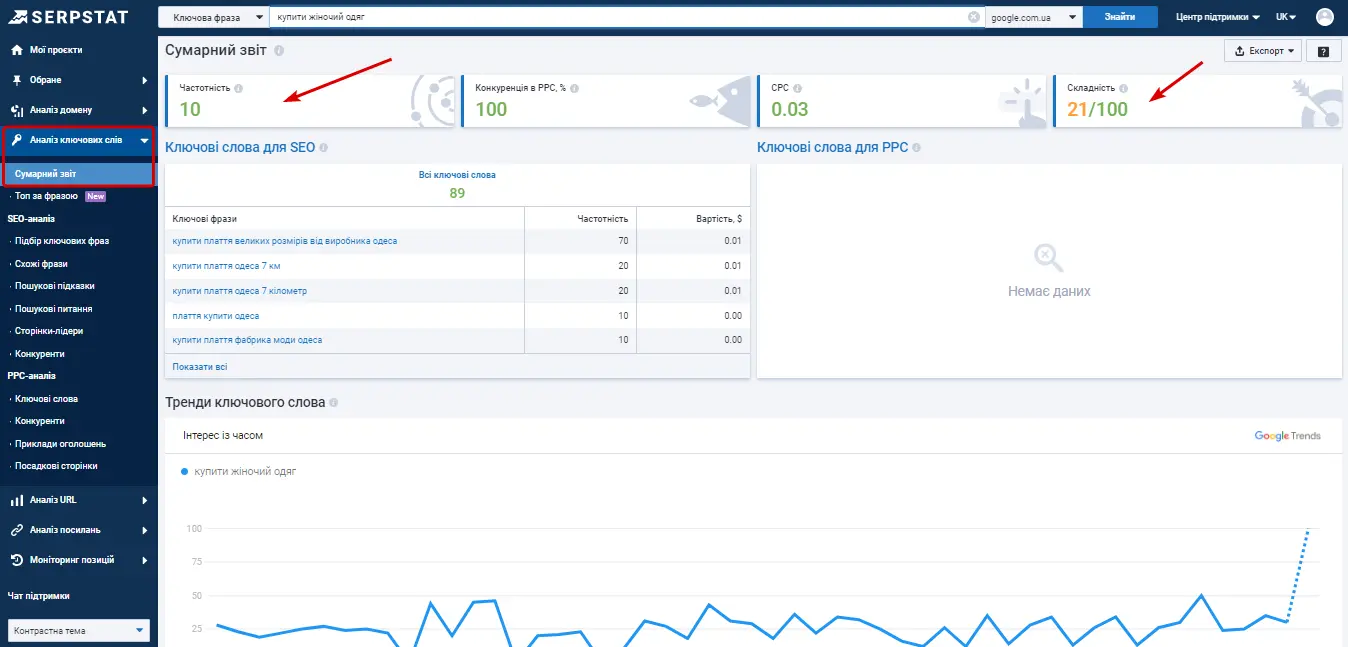The image size is (1348, 647).
Task: Click info icon beside Тренди ключового слова
Action: 334,403
